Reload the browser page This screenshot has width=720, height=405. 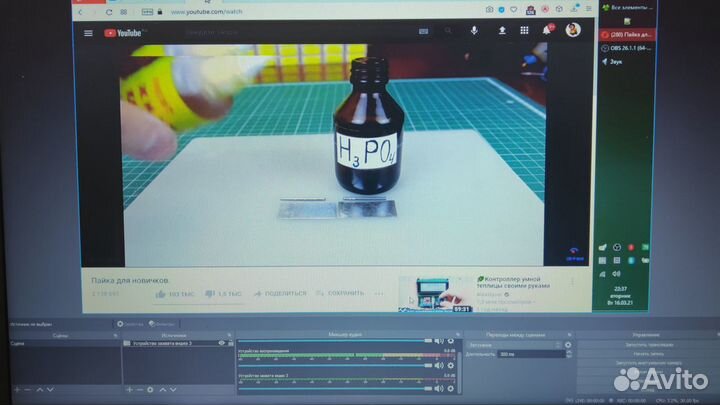pos(109,12)
